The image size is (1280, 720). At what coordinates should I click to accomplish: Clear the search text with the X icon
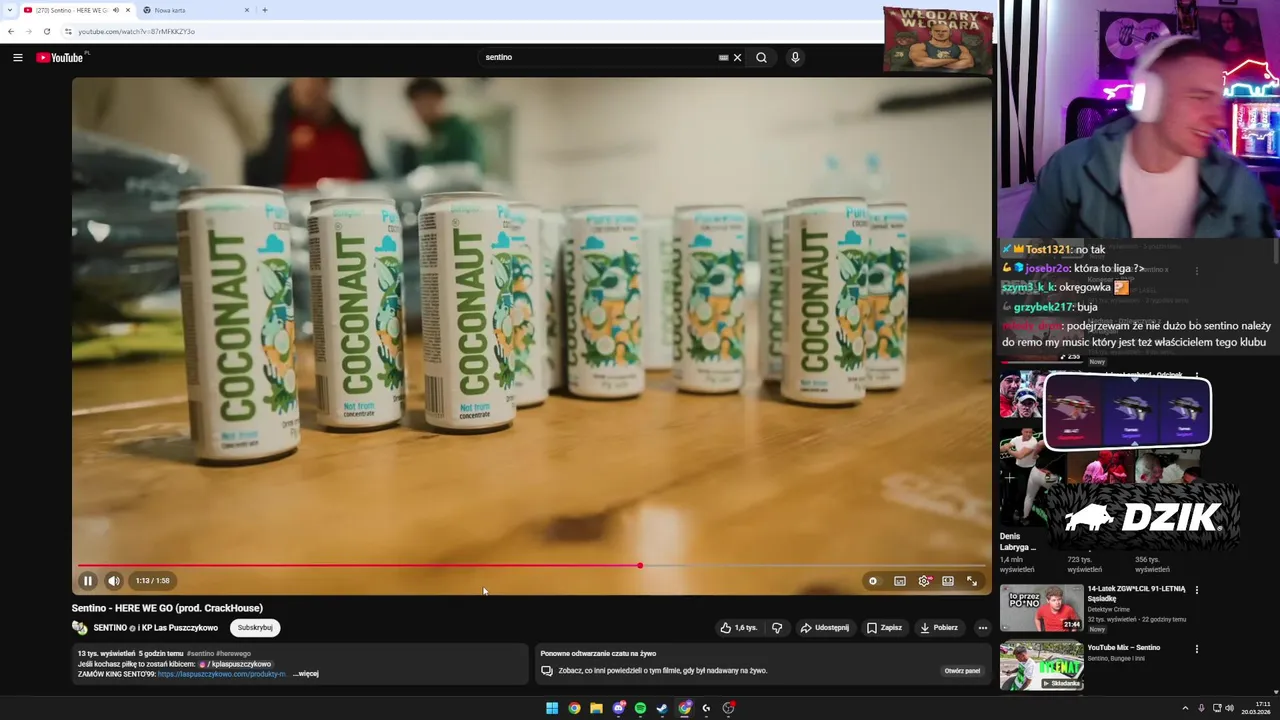point(738,57)
